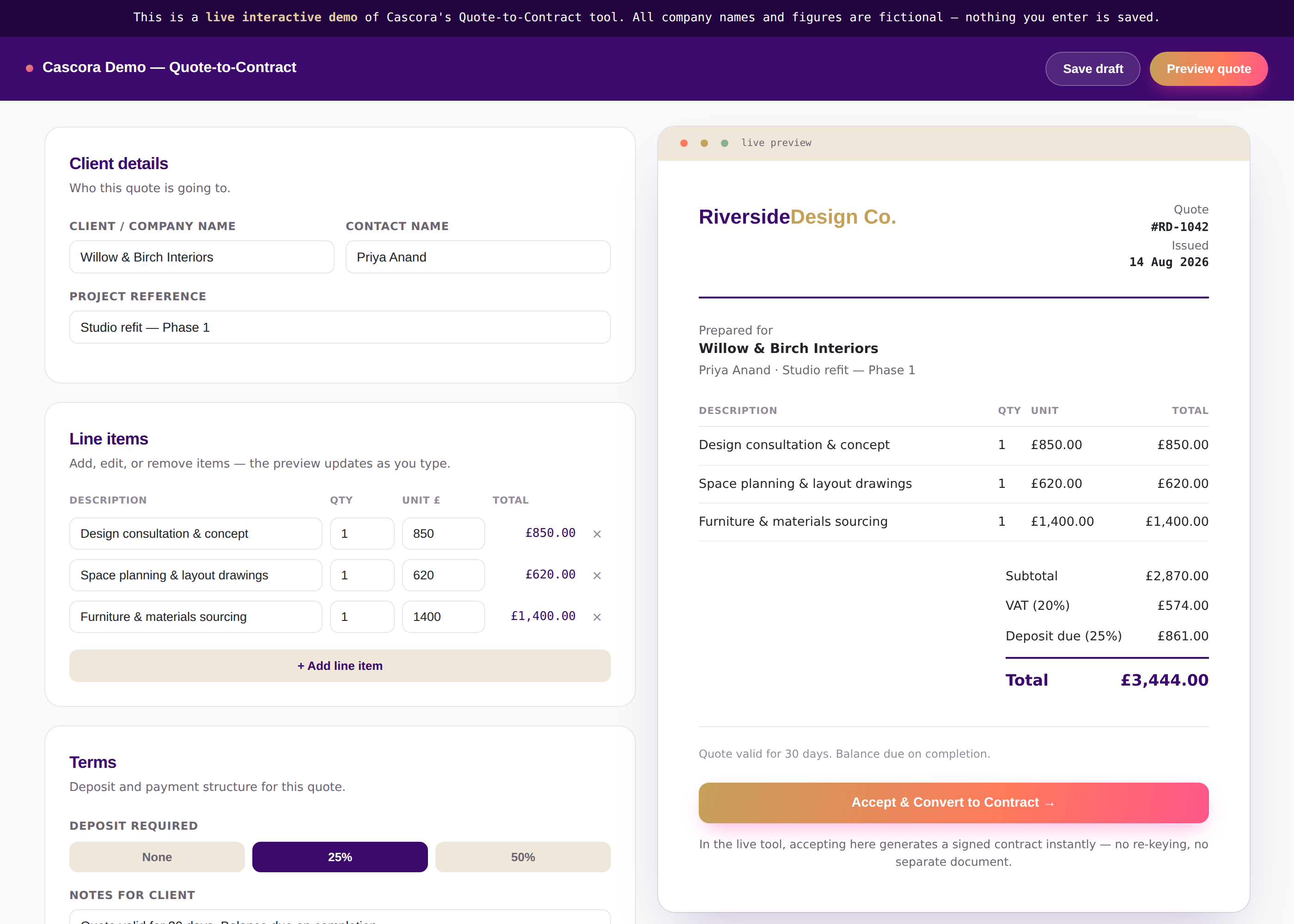The width and height of the screenshot is (1294, 924).
Task: Click the amber dot in live preview bar
Action: click(x=704, y=143)
